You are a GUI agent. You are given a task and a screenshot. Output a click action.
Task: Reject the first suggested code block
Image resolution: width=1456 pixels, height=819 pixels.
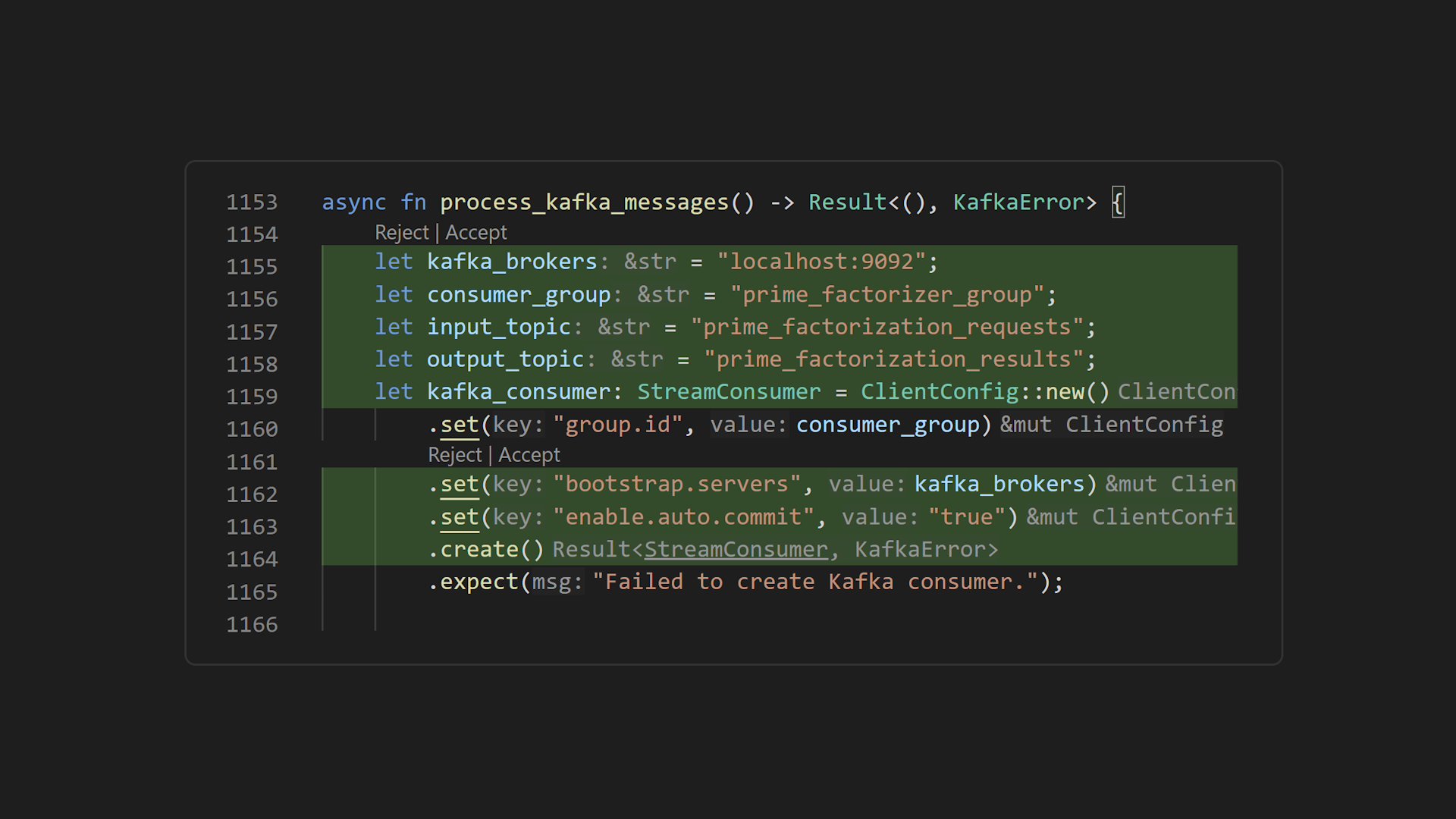pos(403,232)
